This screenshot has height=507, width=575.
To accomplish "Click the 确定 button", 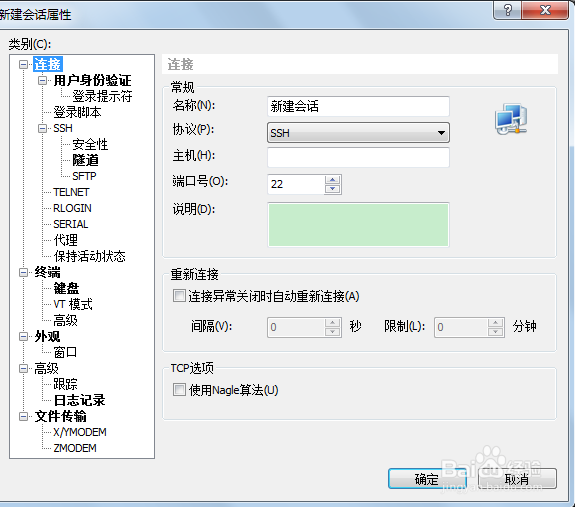I will [427, 479].
